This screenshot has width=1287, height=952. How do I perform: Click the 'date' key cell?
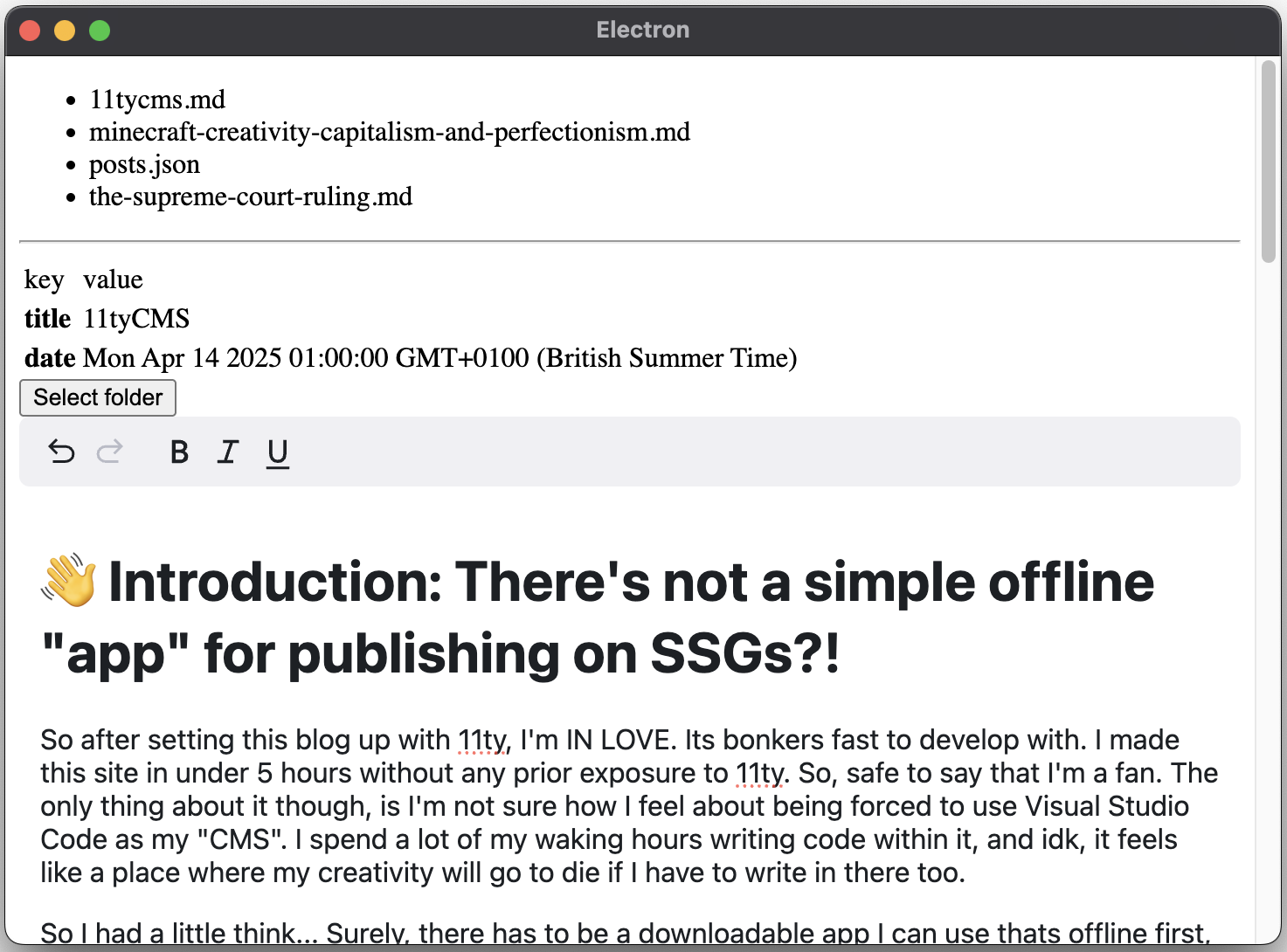50,358
